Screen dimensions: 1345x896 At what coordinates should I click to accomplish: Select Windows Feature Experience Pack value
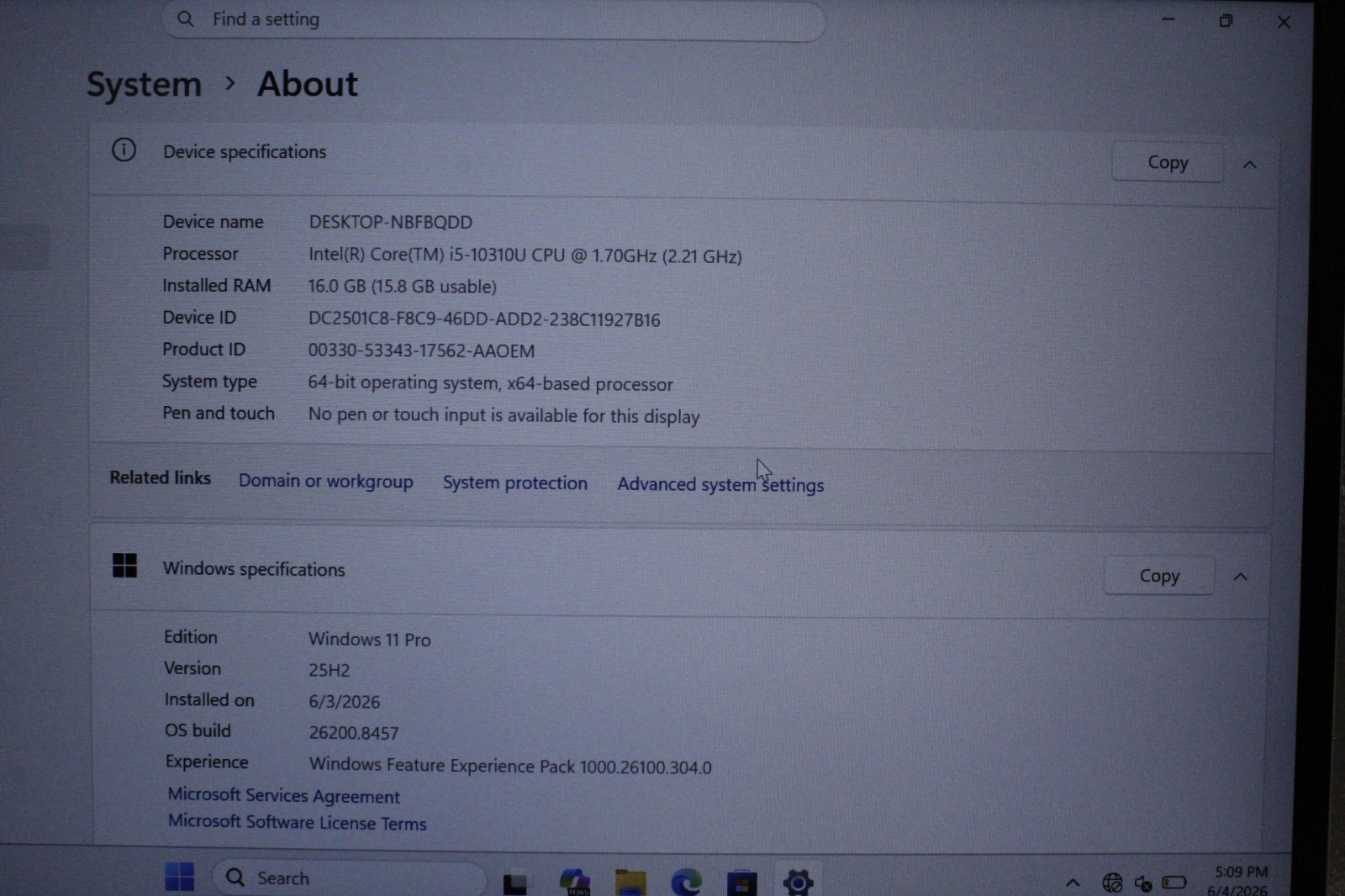click(x=510, y=766)
